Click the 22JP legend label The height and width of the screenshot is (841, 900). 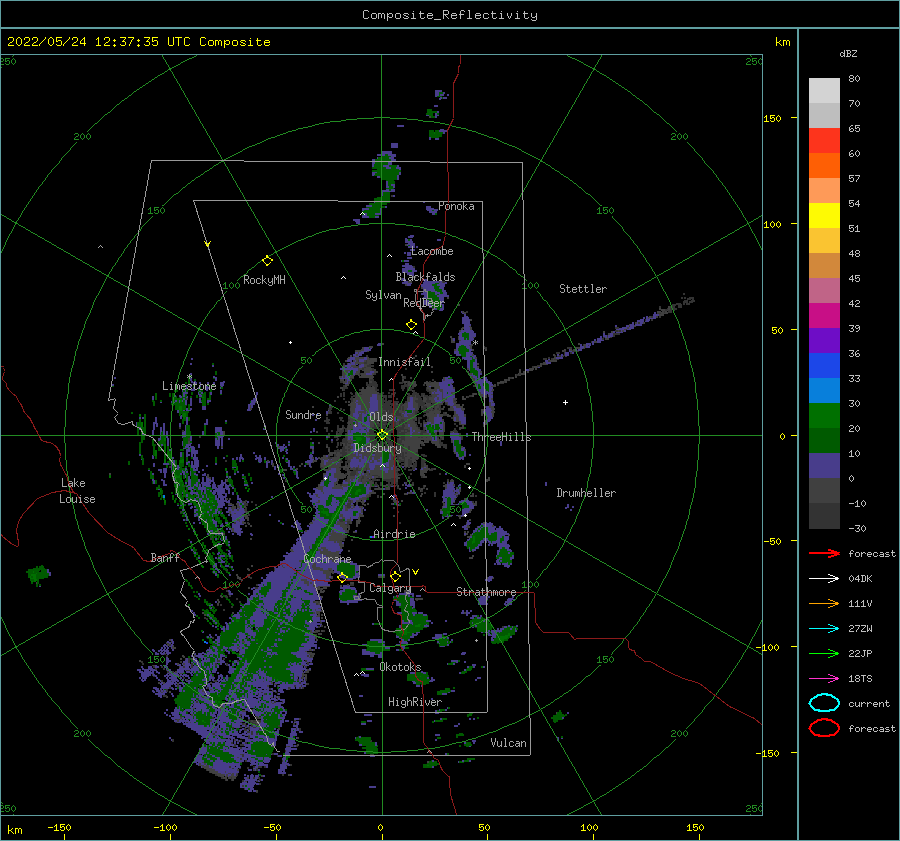point(860,653)
